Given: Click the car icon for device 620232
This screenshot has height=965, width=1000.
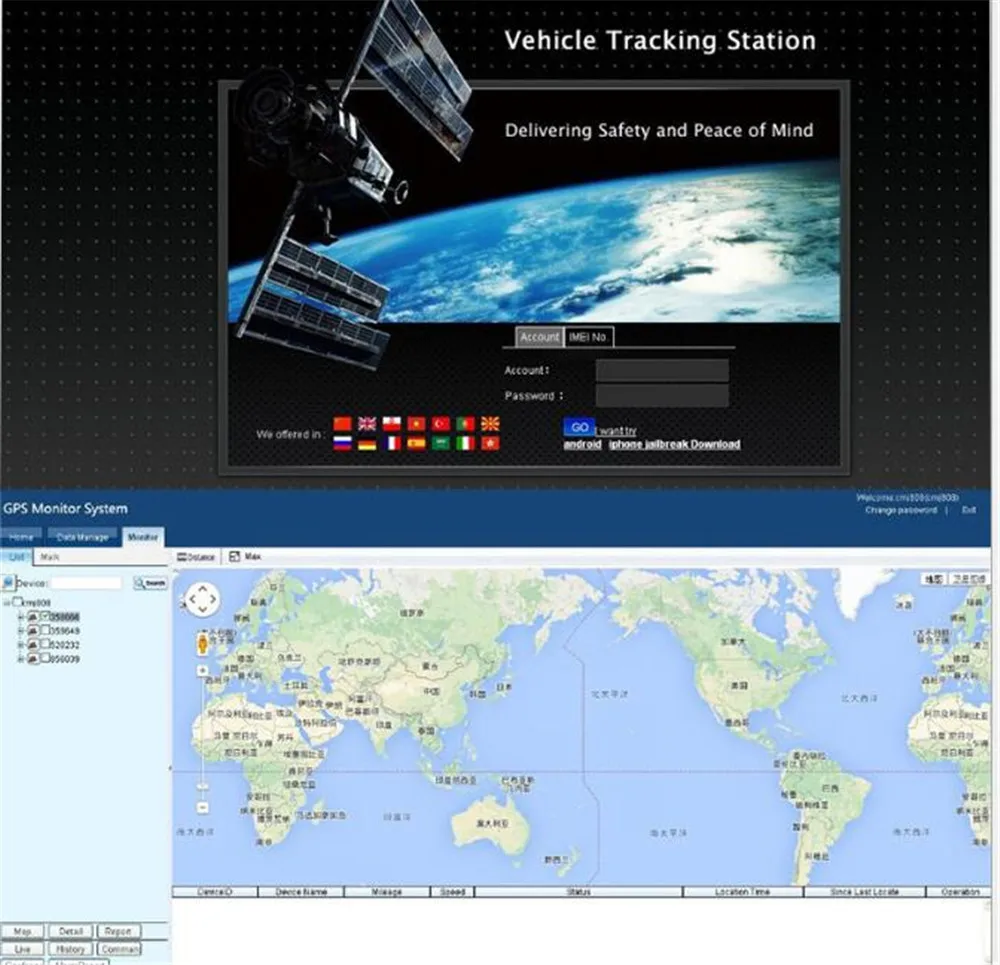Looking at the screenshot, I should (33, 645).
